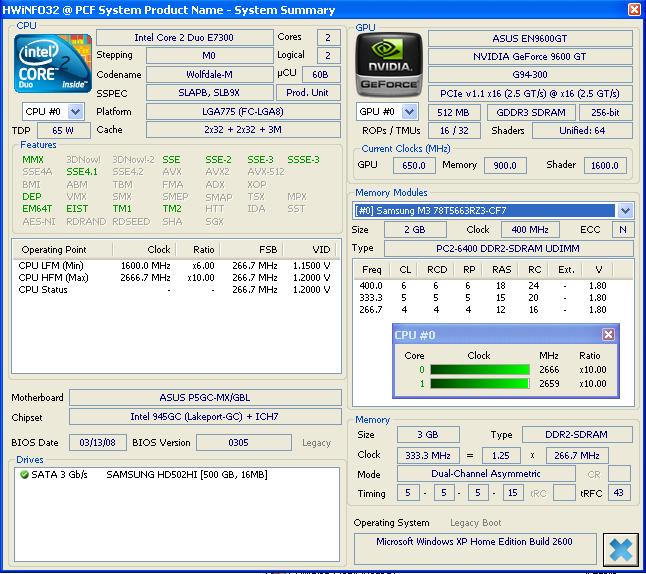Image resolution: width=646 pixels, height=574 pixels.
Task: Click the tRFC 43 timing field
Action: point(618,493)
